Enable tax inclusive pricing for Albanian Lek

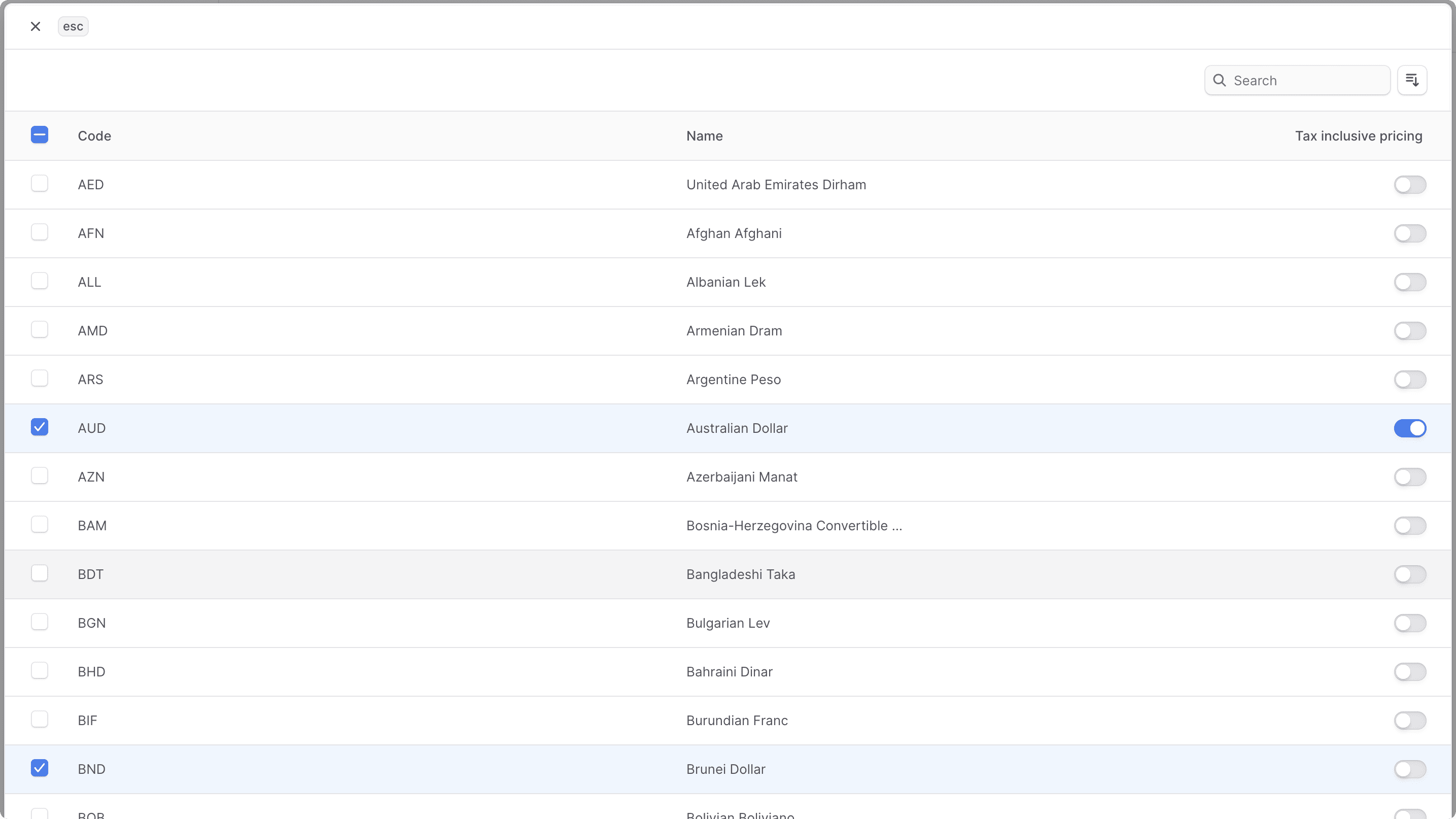coord(1410,282)
